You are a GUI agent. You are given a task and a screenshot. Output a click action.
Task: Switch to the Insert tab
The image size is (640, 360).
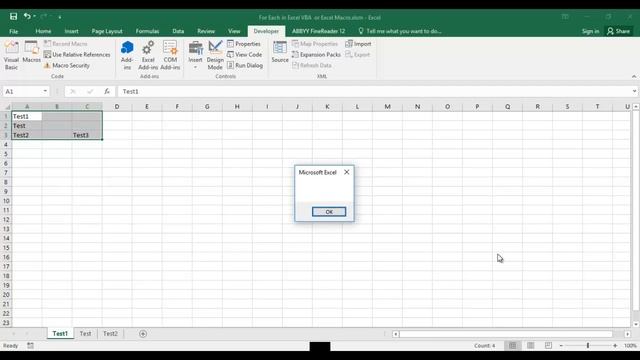(71, 31)
